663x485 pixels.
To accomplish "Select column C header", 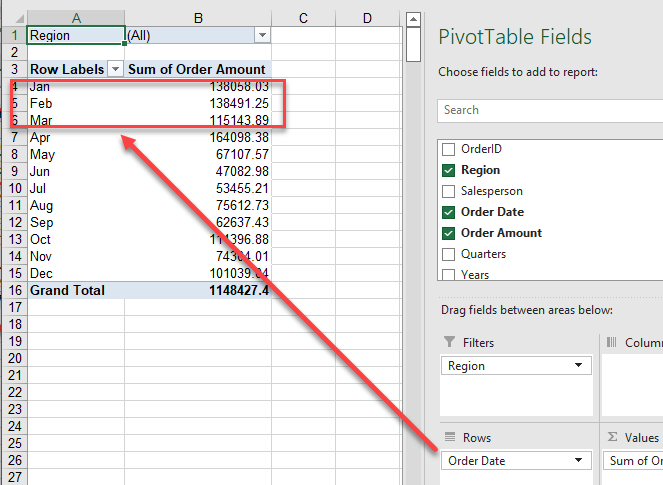I will click(x=302, y=17).
